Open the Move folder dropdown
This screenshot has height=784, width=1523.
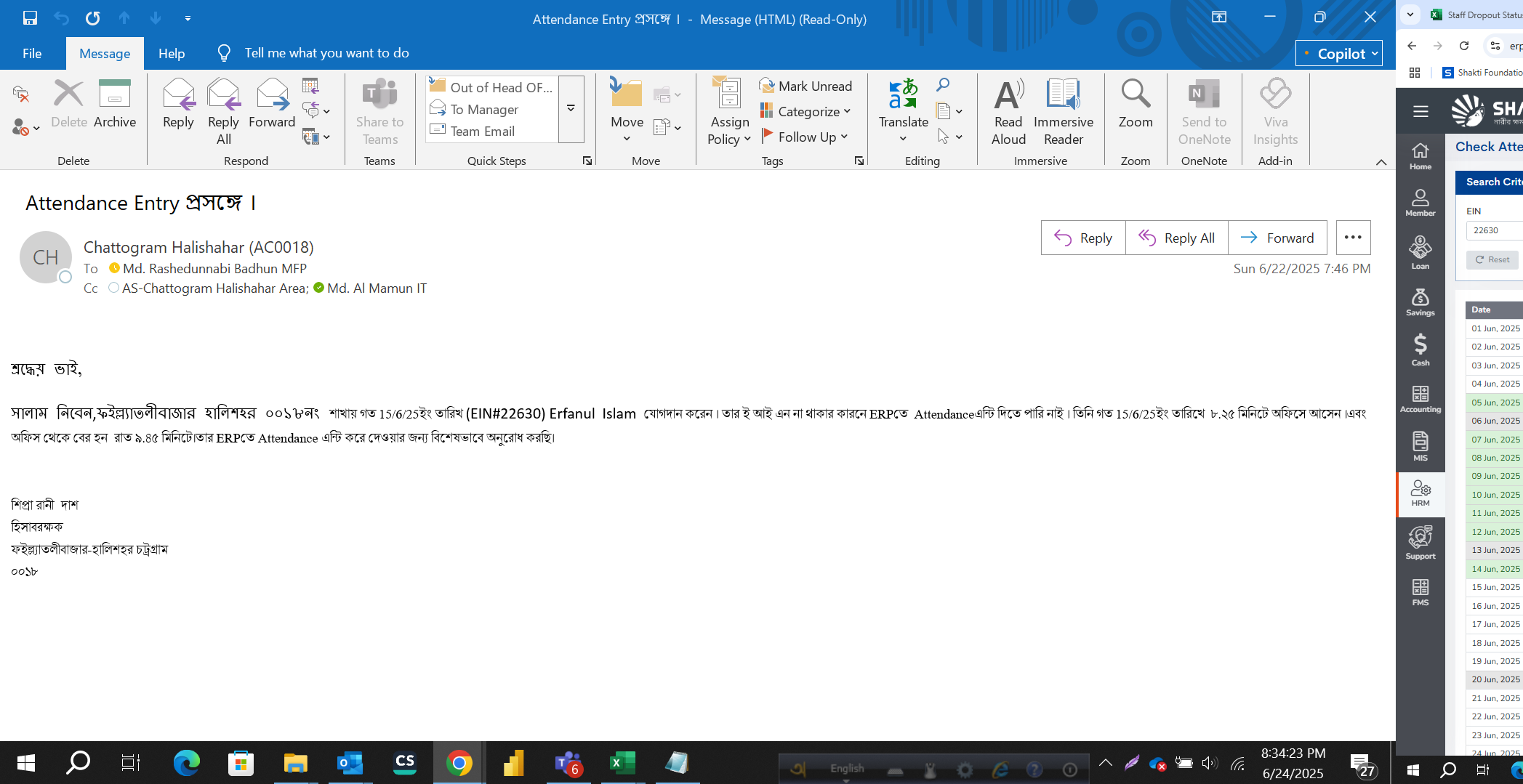pos(627,113)
